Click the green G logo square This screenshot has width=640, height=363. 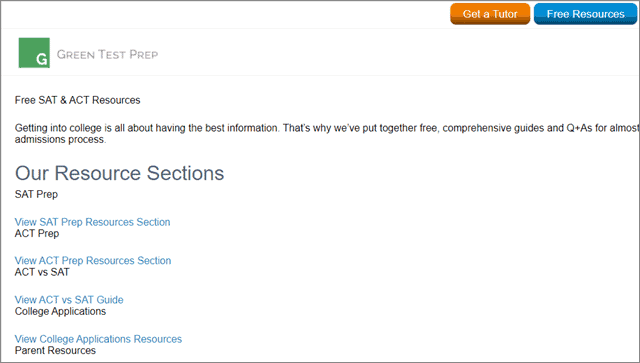pyautogui.click(x=34, y=53)
